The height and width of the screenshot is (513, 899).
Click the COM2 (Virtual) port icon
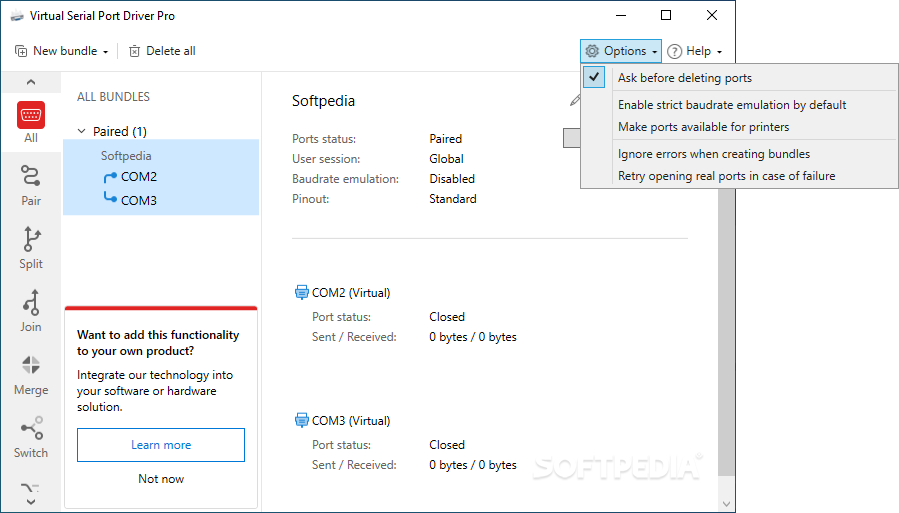pos(301,292)
